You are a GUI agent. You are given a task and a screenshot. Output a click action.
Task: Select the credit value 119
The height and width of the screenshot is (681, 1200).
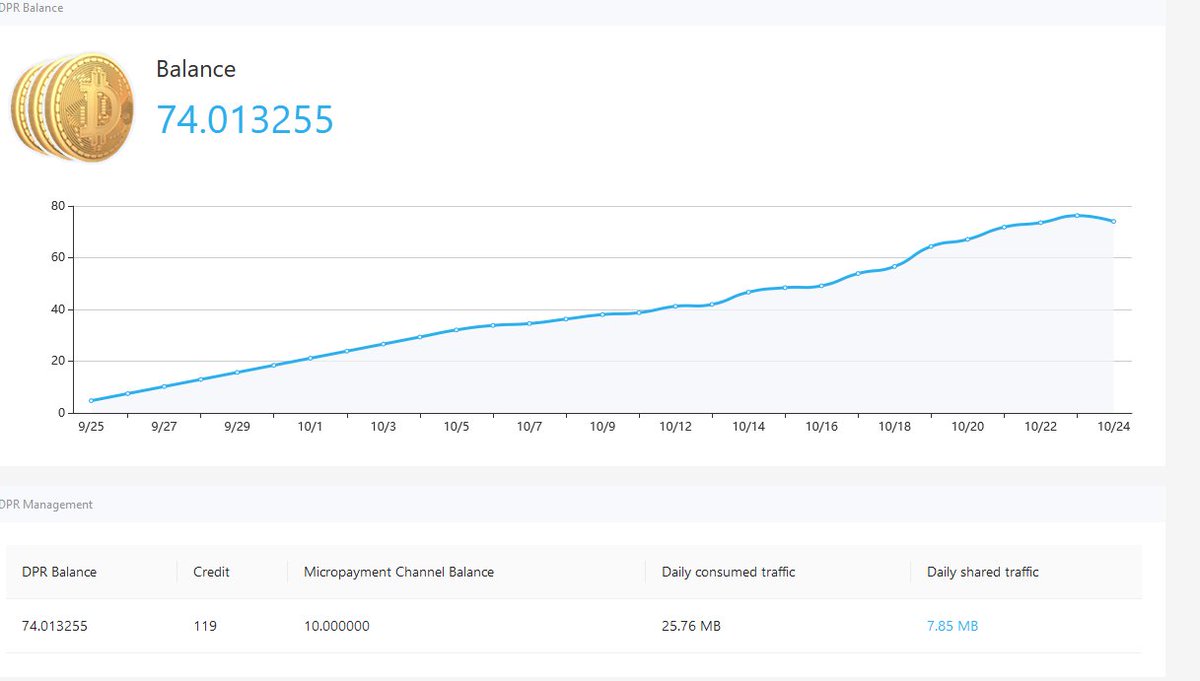[x=205, y=626]
